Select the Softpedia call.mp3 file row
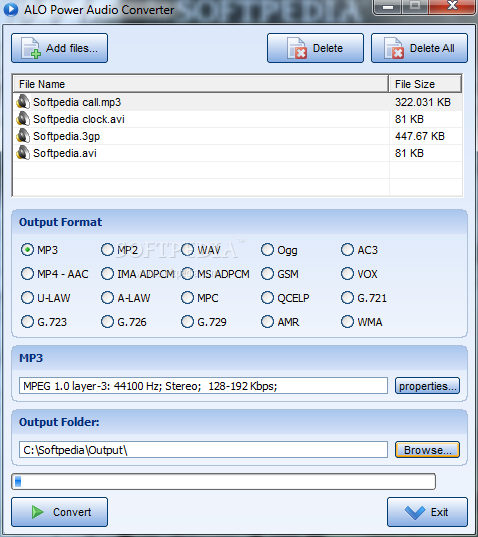Screen dimensions: 478x537 pos(238,102)
